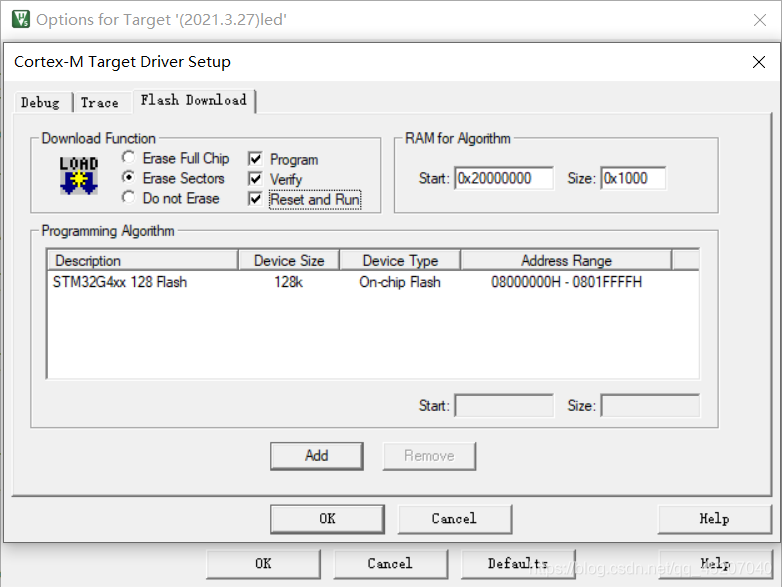Click the Remove algorithm button
The height and width of the screenshot is (587, 782).
pyautogui.click(x=429, y=456)
